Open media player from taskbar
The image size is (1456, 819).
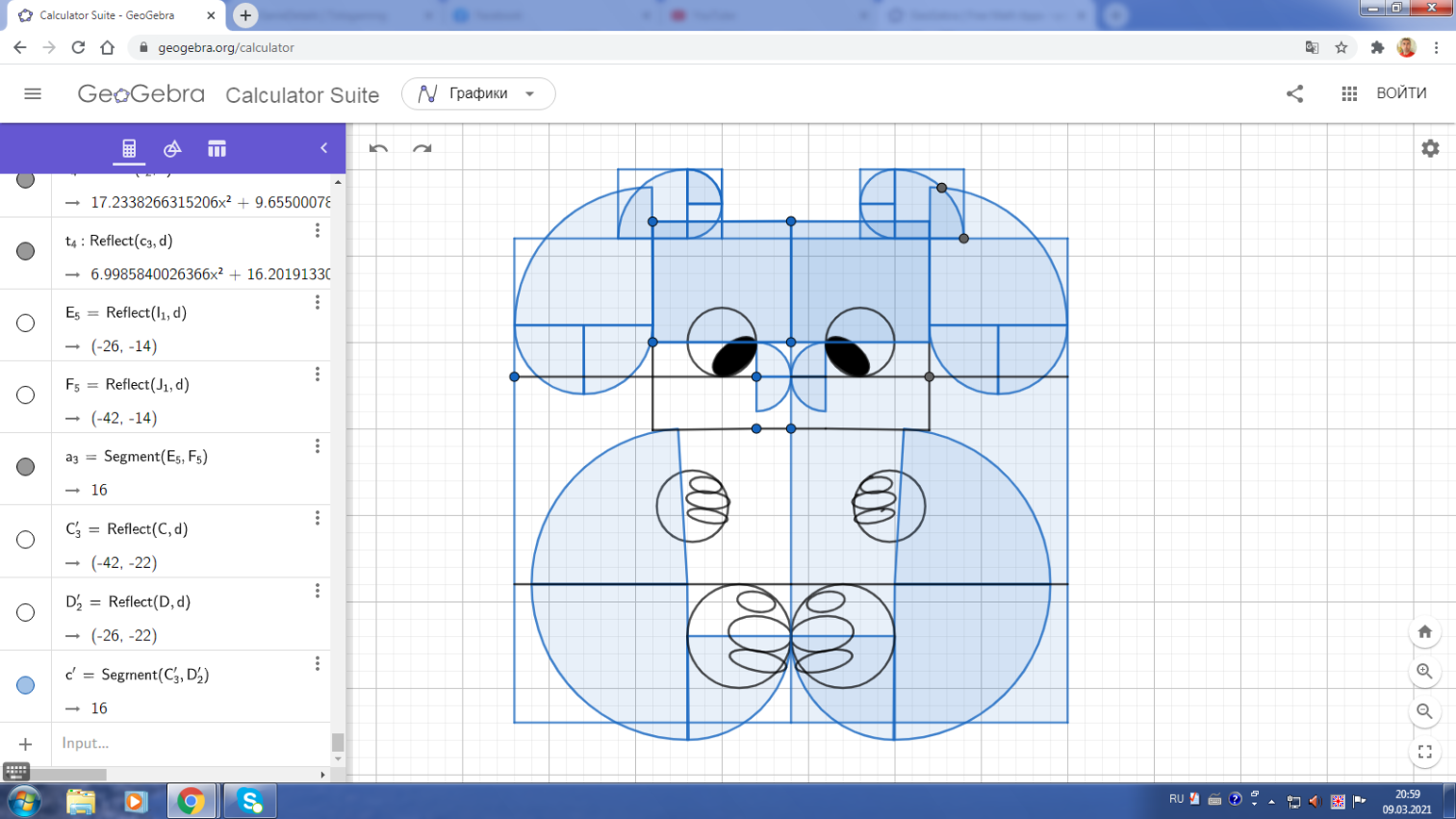pyautogui.click(x=135, y=801)
